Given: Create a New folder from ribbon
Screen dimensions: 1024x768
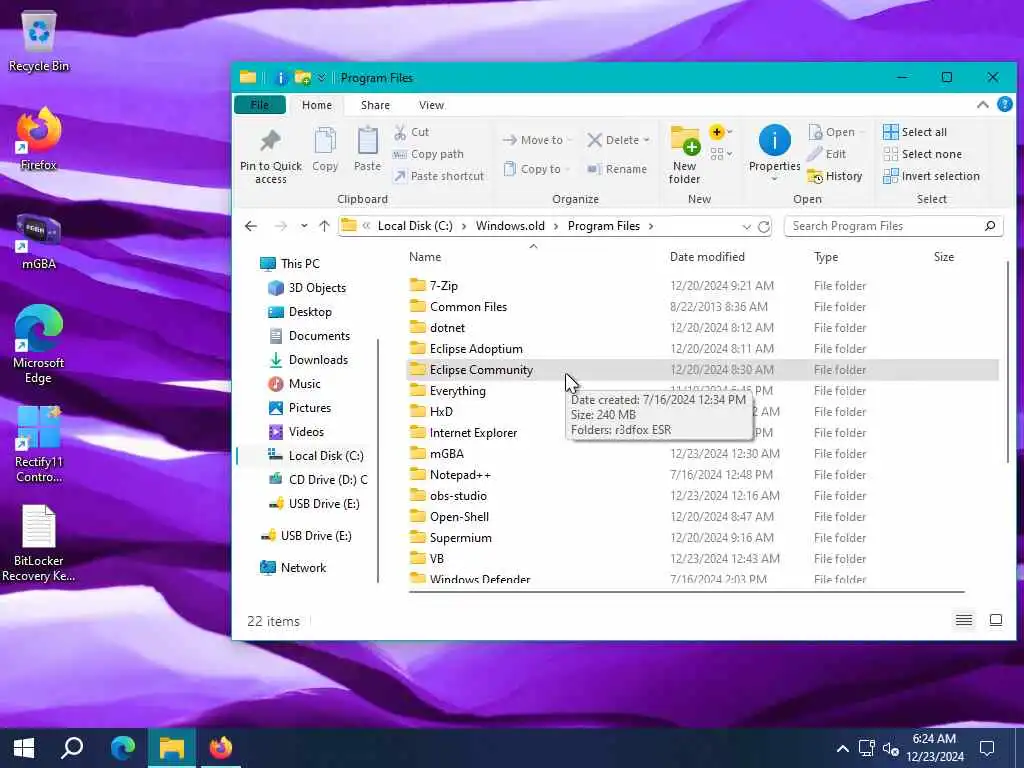Looking at the screenshot, I should pyautogui.click(x=684, y=154).
